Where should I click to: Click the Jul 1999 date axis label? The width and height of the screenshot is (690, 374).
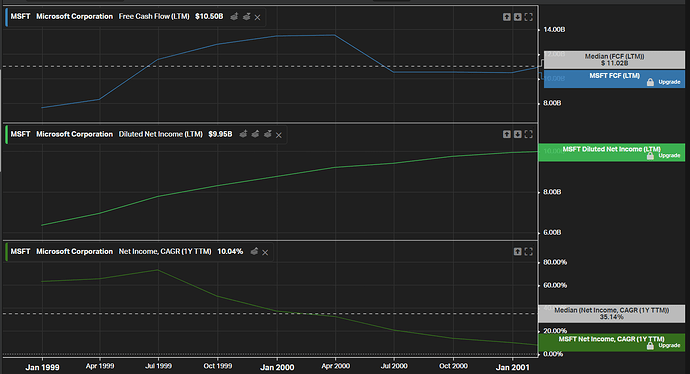coord(158,366)
